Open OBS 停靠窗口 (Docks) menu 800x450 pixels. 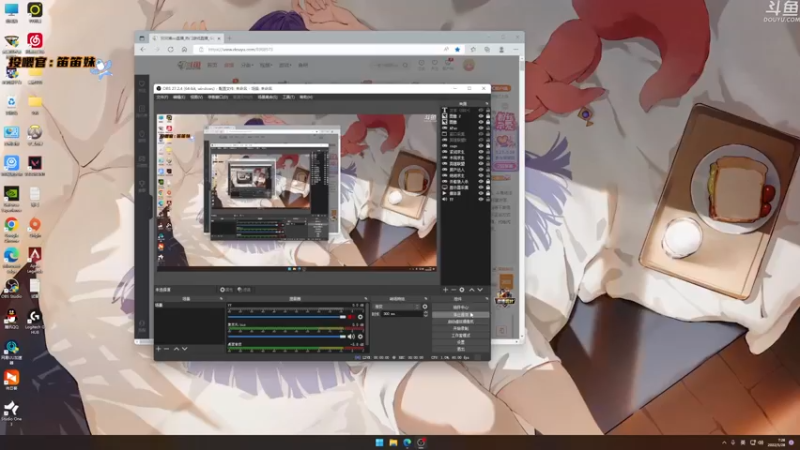(217, 97)
